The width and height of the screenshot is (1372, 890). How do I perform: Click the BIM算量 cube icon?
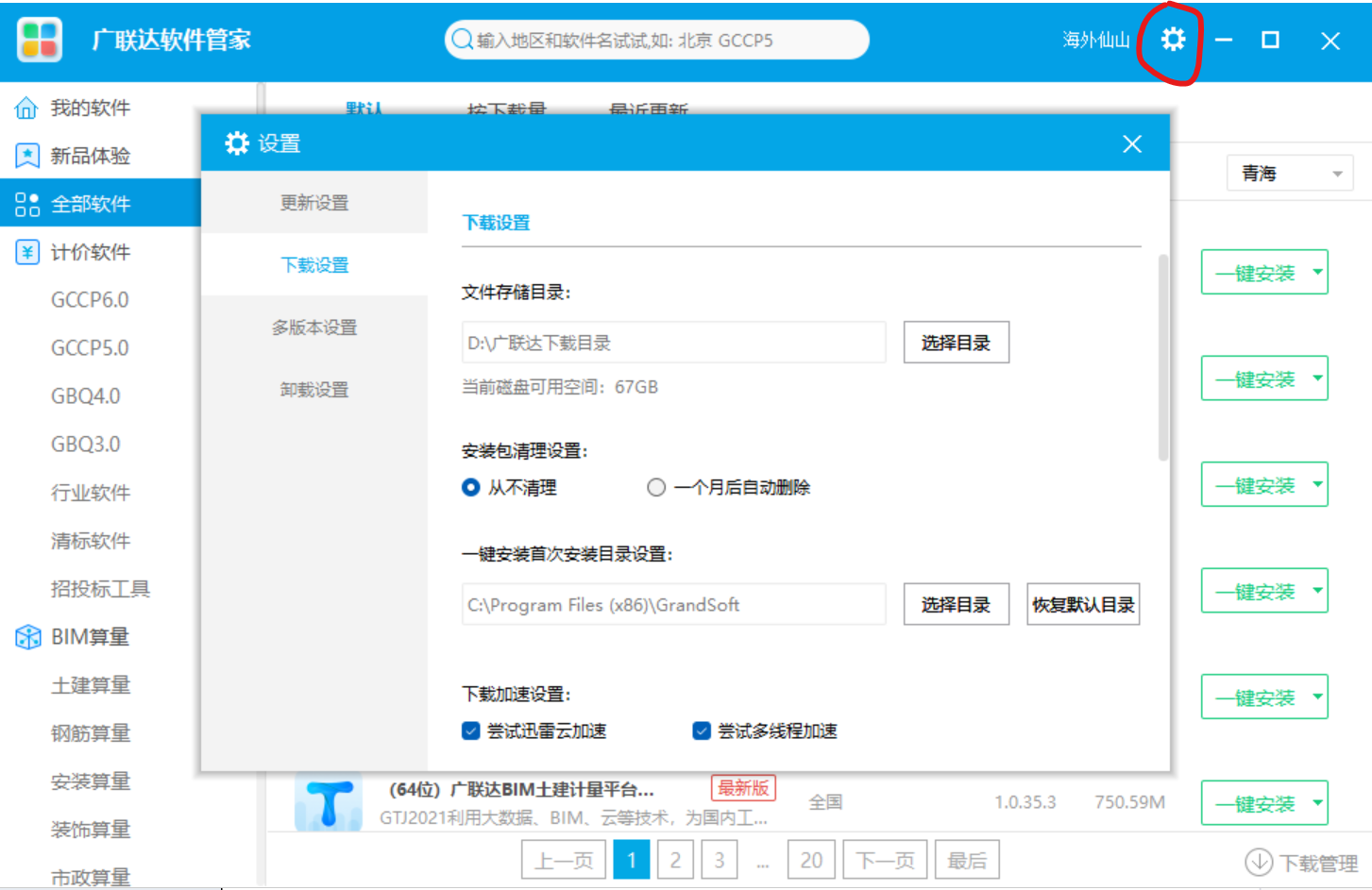27,637
